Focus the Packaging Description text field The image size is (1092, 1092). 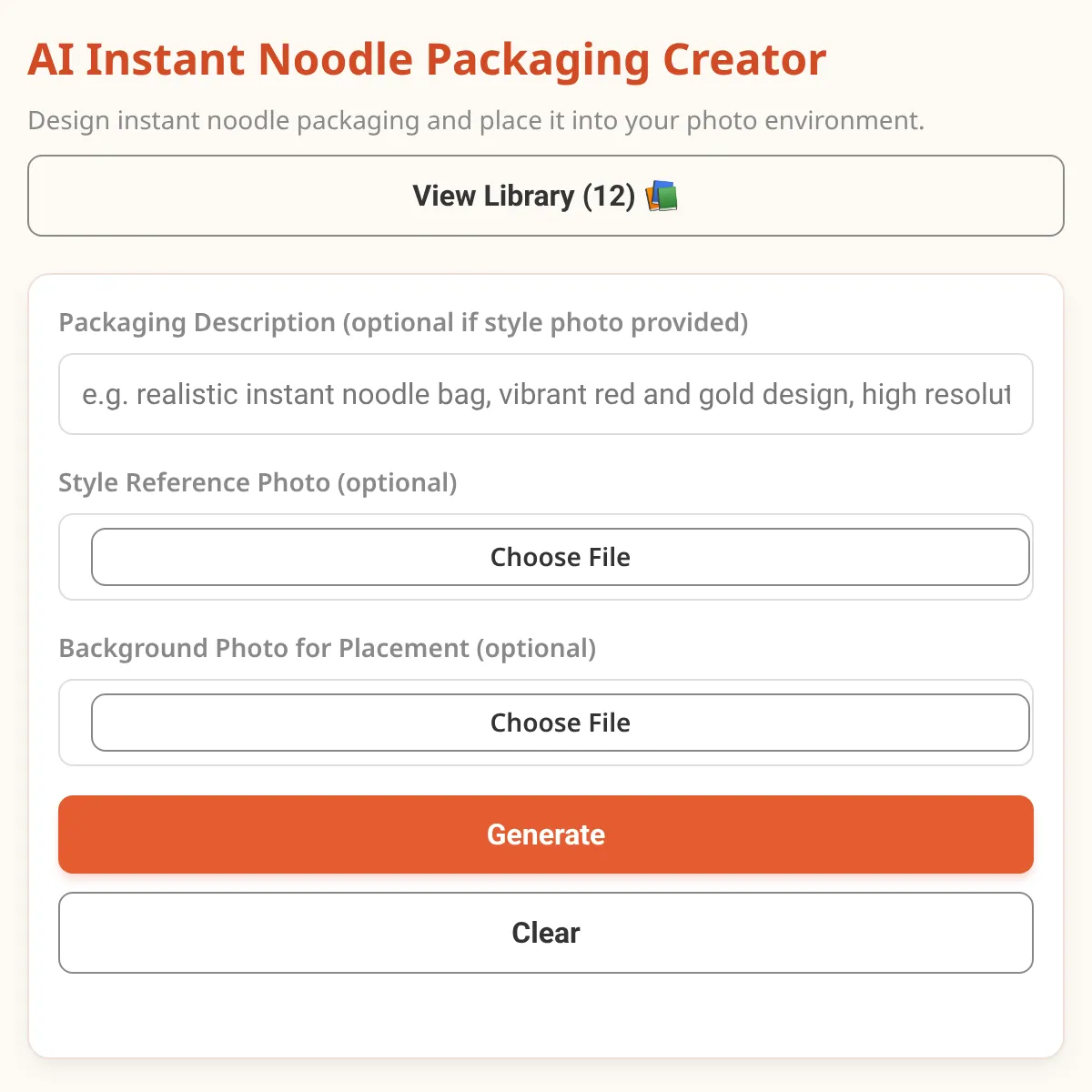(546, 394)
